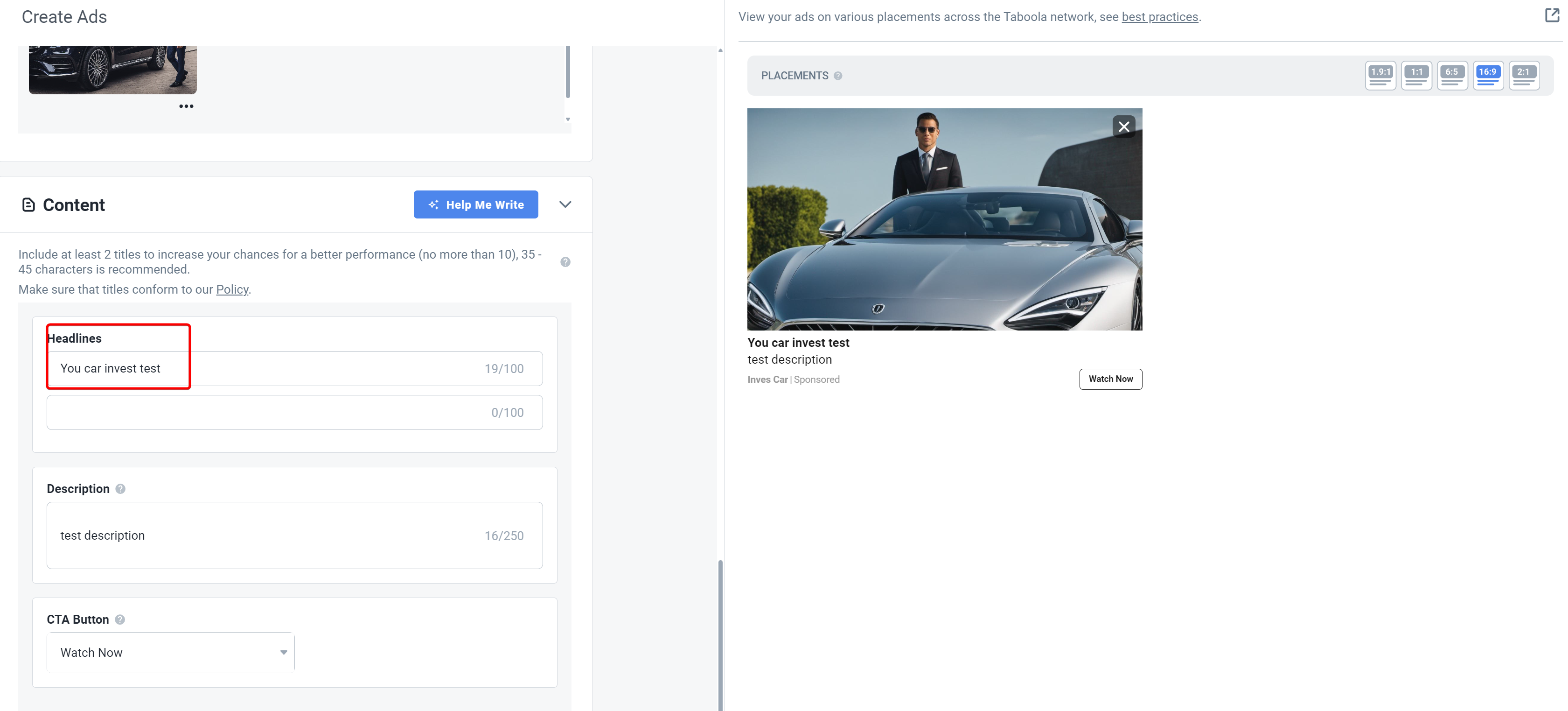Select the 6:5 placement ratio icon
Screen dimensions: 1568x711
[x=1452, y=76]
